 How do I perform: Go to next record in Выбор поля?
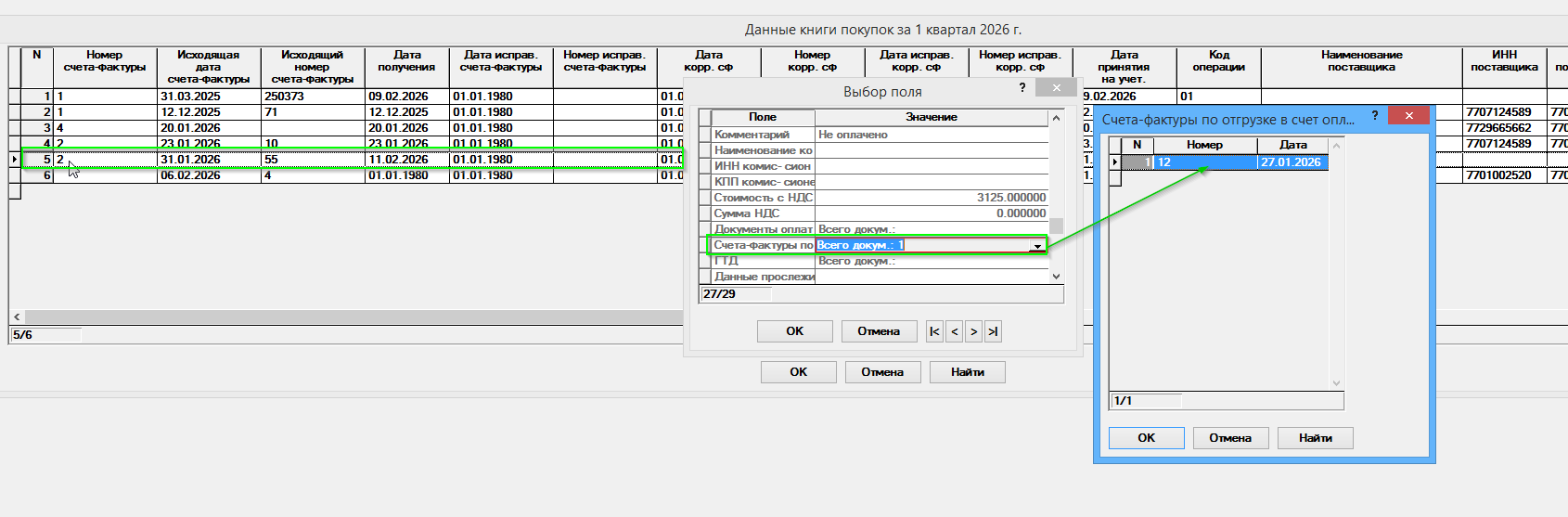[973, 331]
